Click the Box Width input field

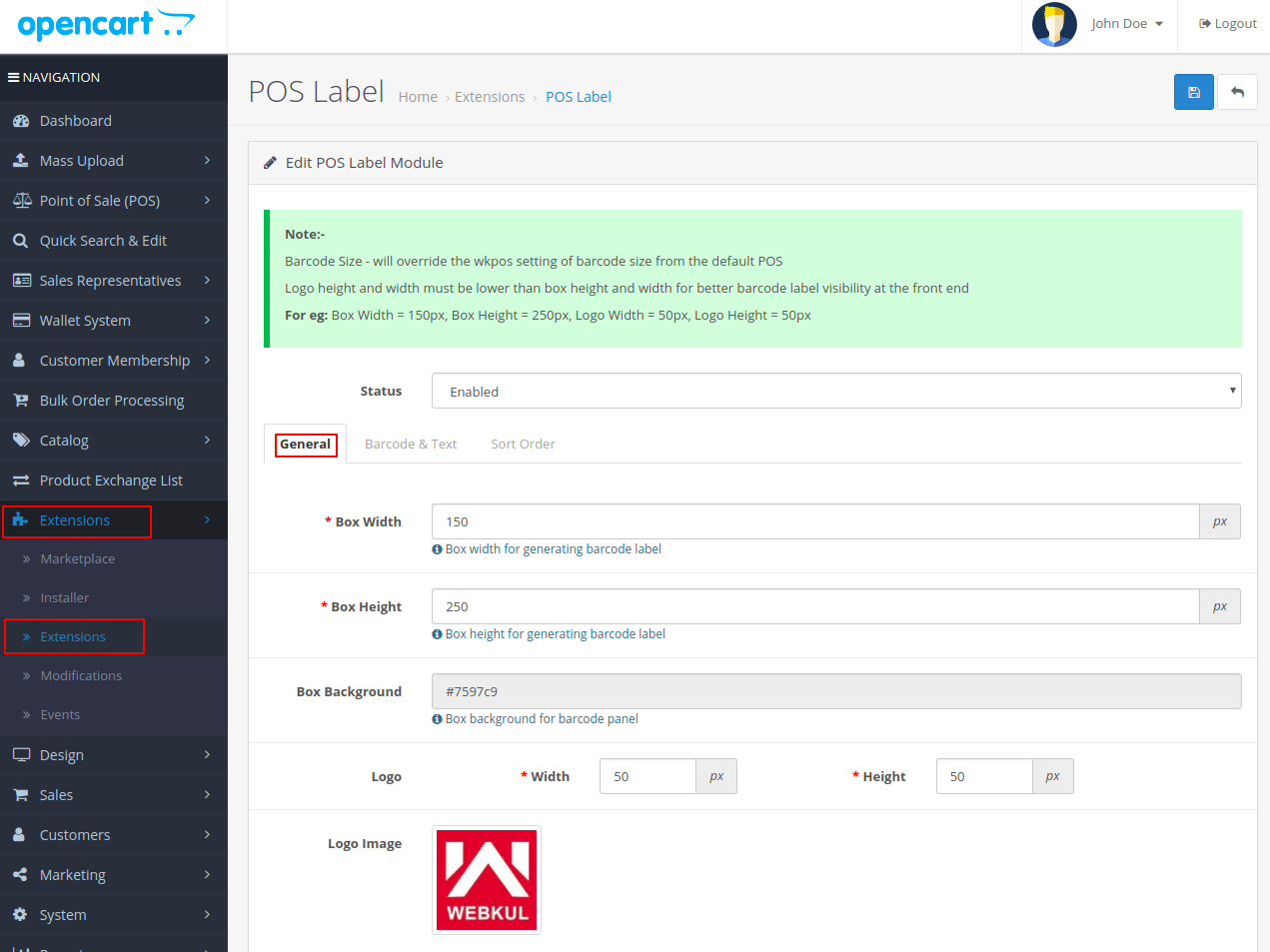(x=815, y=521)
